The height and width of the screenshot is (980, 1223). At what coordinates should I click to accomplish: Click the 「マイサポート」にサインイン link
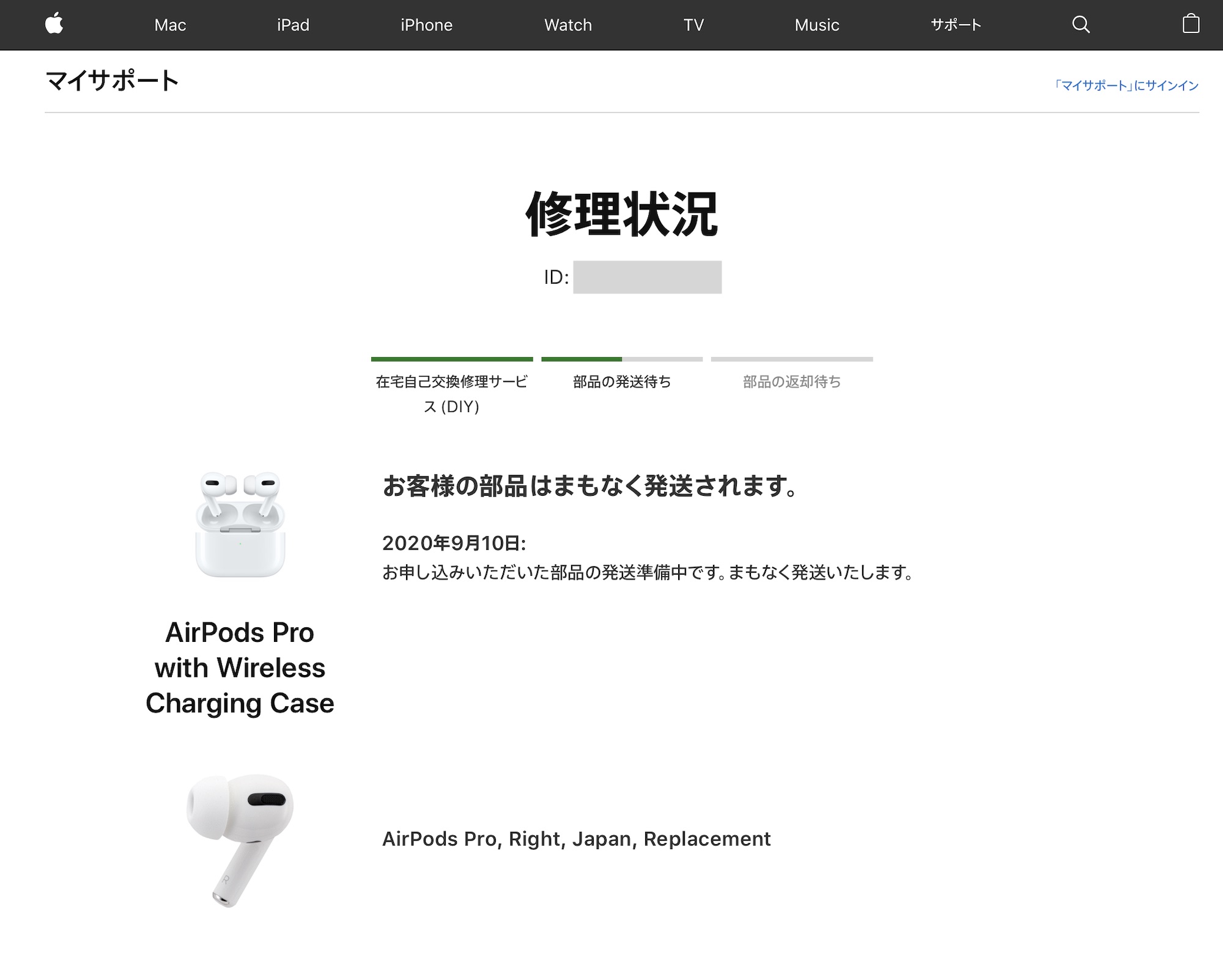[x=1126, y=86]
